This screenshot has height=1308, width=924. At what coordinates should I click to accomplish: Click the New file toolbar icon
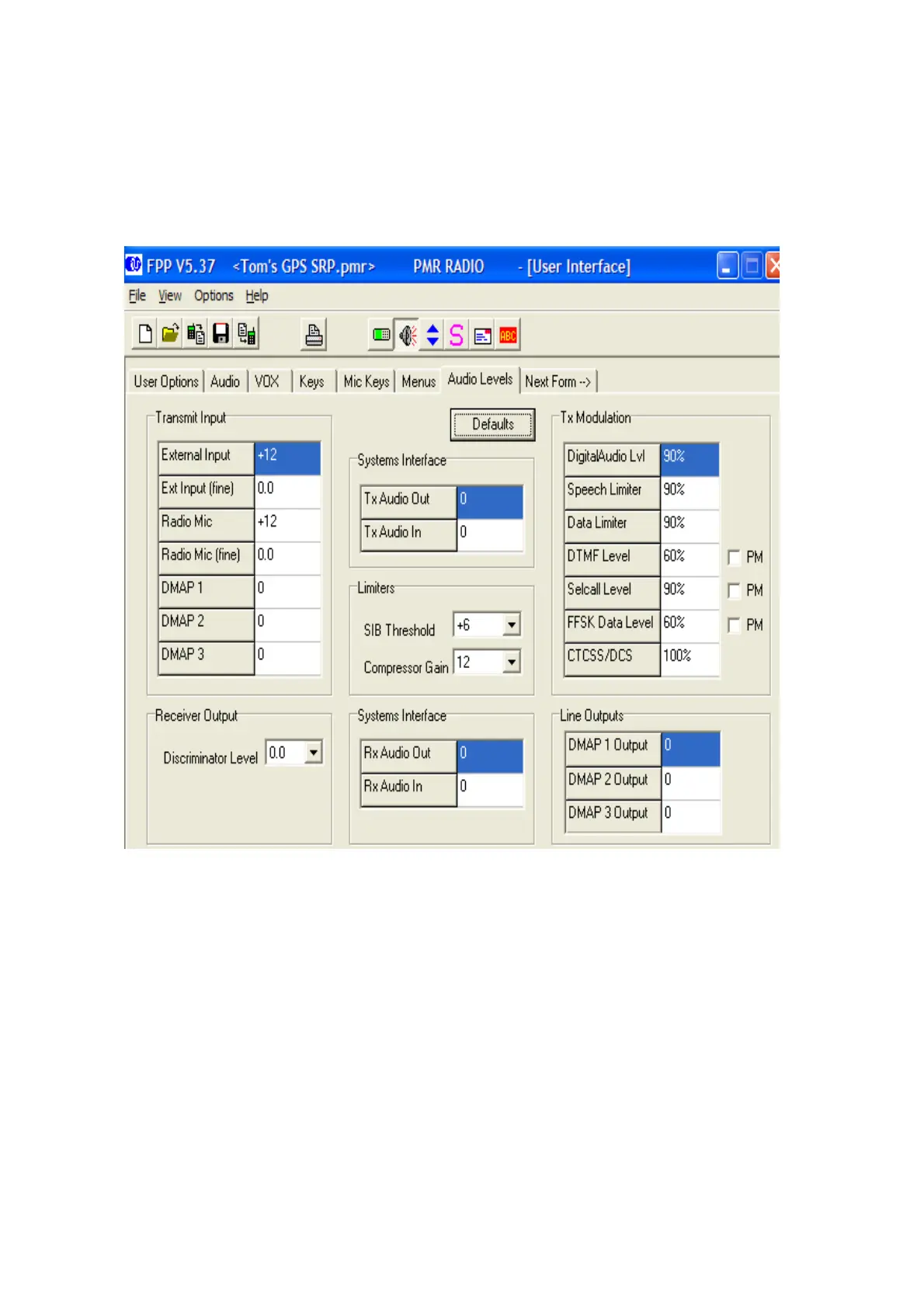(x=145, y=335)
